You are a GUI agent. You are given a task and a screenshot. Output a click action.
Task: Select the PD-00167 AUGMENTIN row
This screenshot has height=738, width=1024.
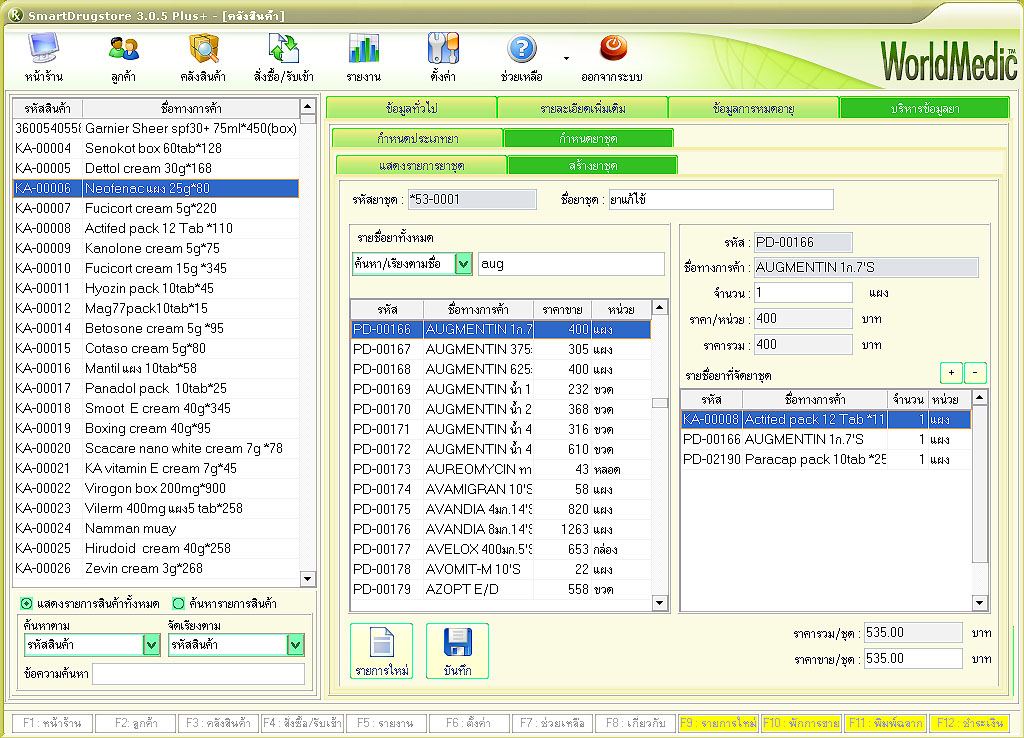click(501, 349)
